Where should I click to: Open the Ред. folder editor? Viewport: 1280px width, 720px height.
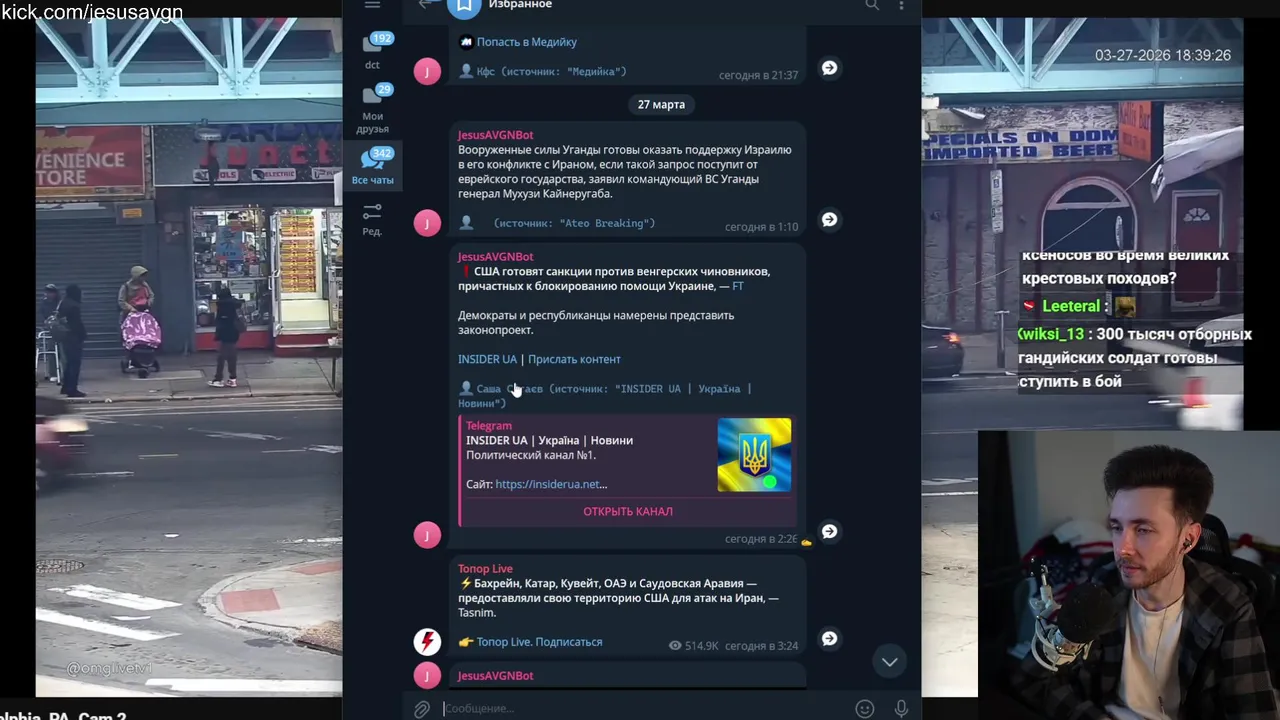click(x=372, y=219)
